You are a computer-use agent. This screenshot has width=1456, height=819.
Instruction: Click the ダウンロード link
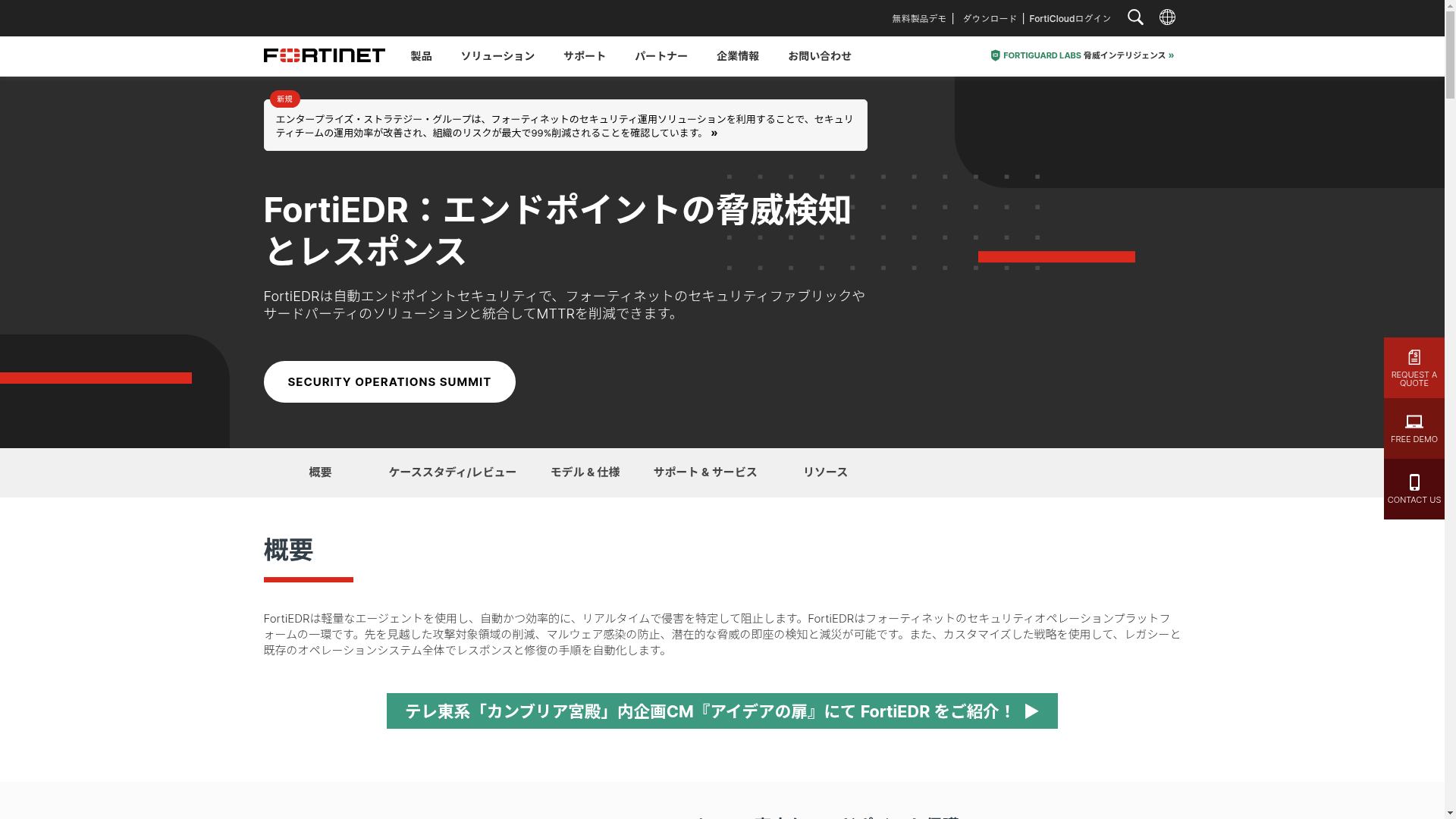[x=990, y=18]
